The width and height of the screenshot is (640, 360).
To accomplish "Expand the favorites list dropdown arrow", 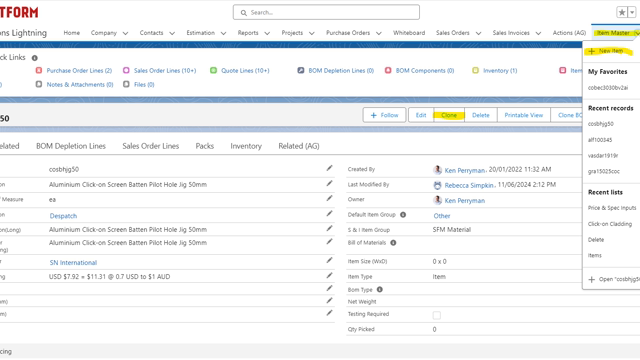I will pos(632,12).
